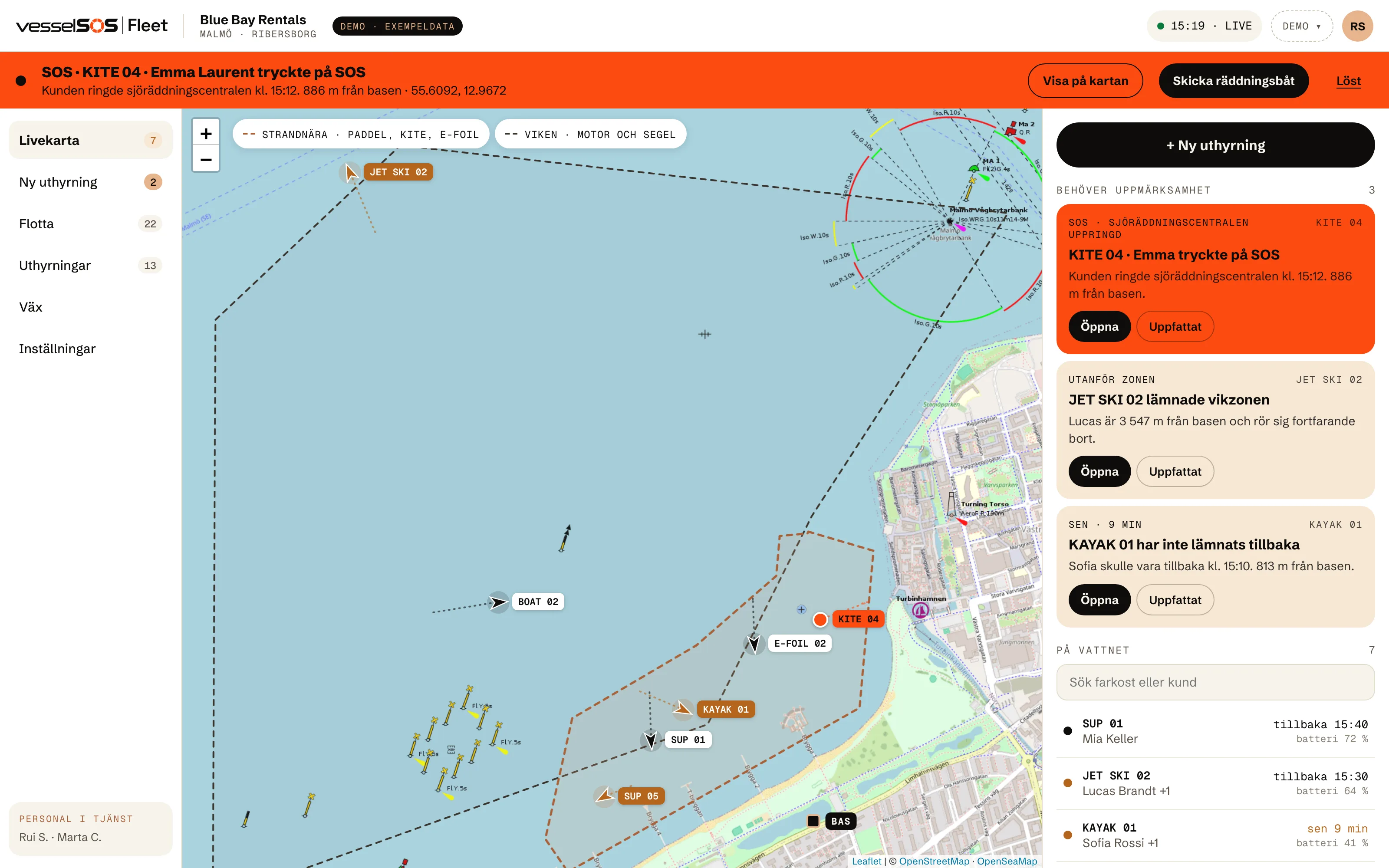Open the KITE 04 SOS alert card
Image resolution: width=1389 pixels, height=868 pixels.
[x=1099, y=327]
